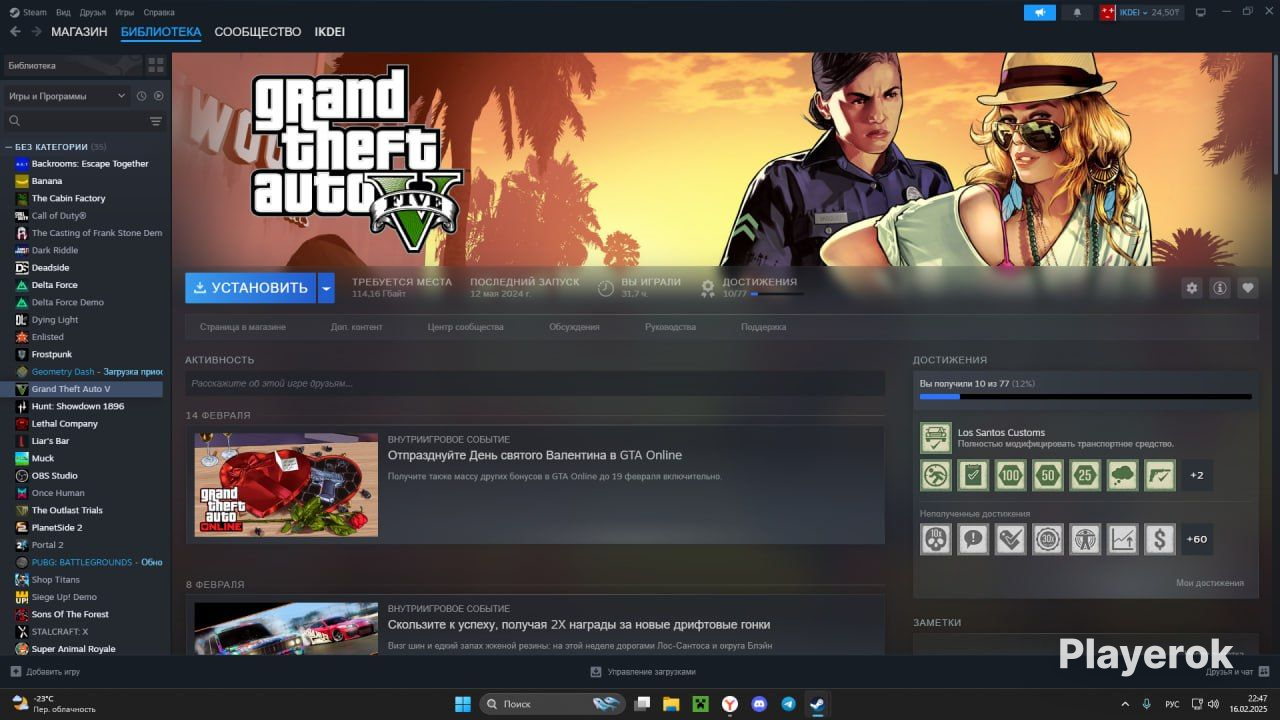Open the Вид menu
The image size is (1280, 720).
[63, 12]
